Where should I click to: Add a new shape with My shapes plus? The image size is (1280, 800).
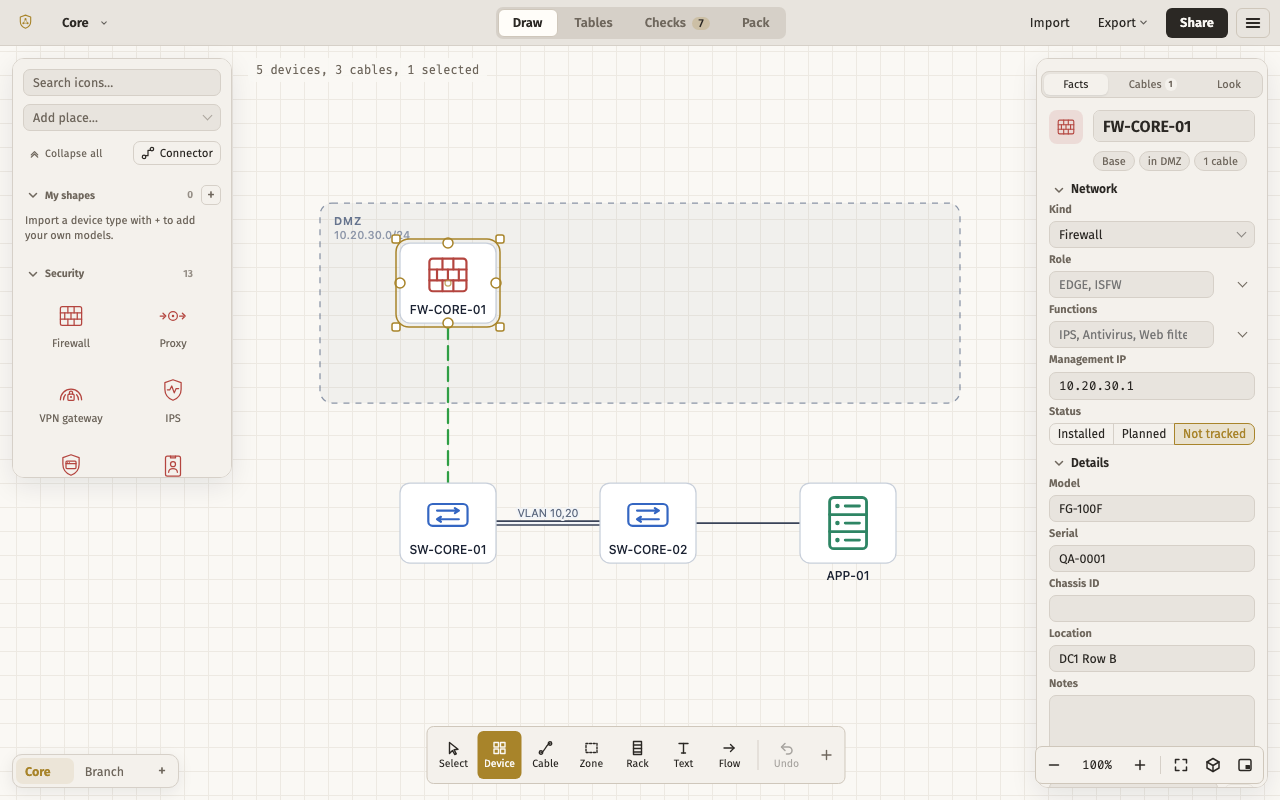211,195
